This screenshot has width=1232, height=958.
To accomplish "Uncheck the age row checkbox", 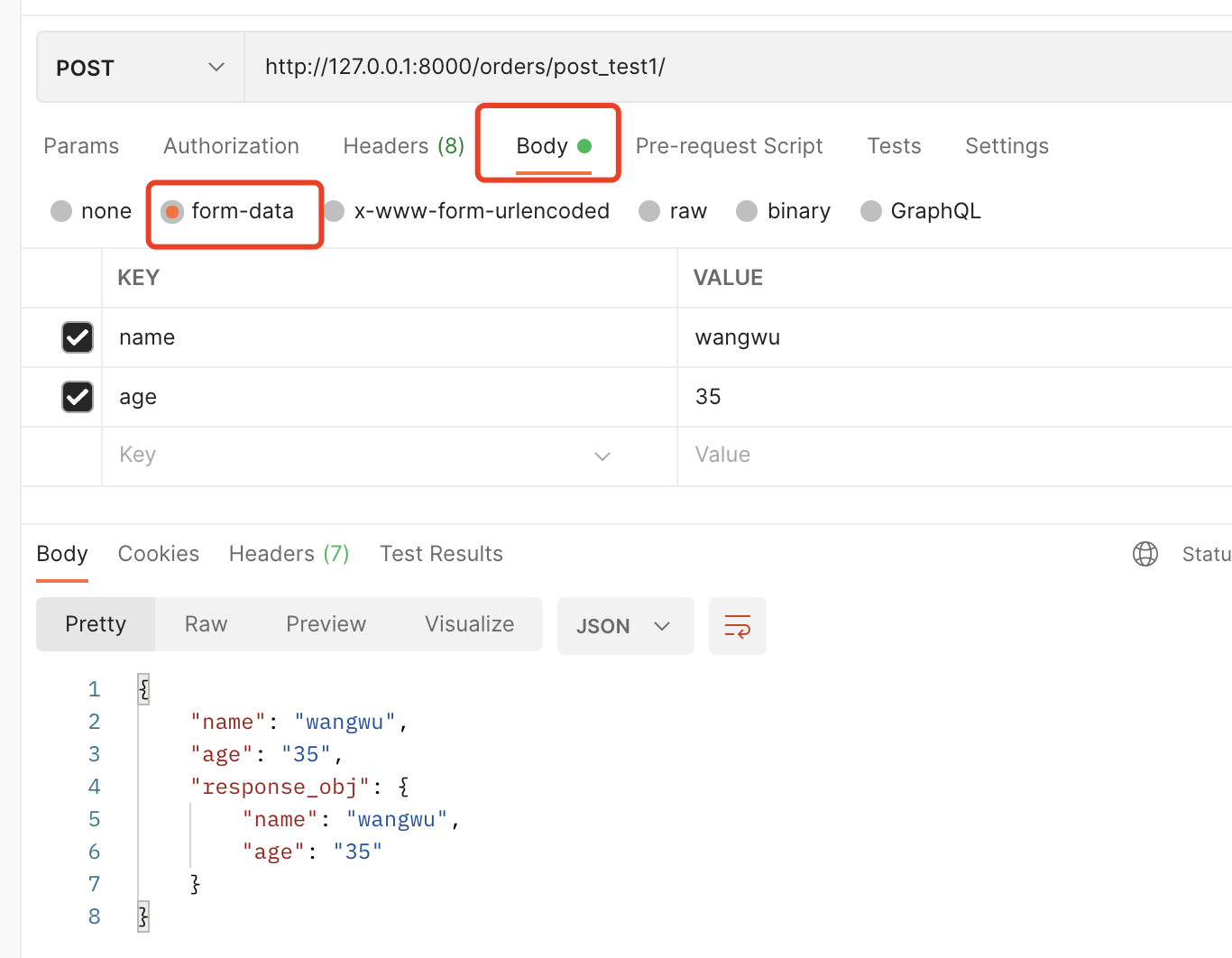I will [77, 397].
